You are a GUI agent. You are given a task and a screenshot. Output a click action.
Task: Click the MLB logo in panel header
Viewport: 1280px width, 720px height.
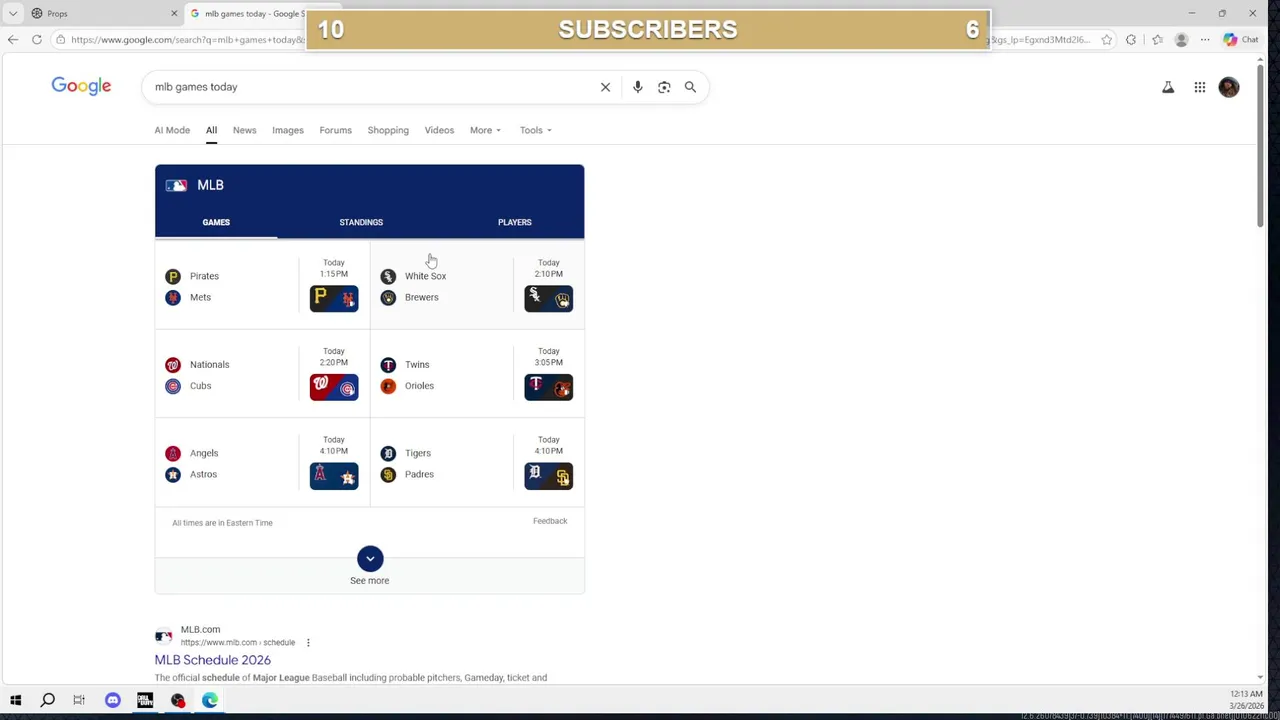pos(176,185)
